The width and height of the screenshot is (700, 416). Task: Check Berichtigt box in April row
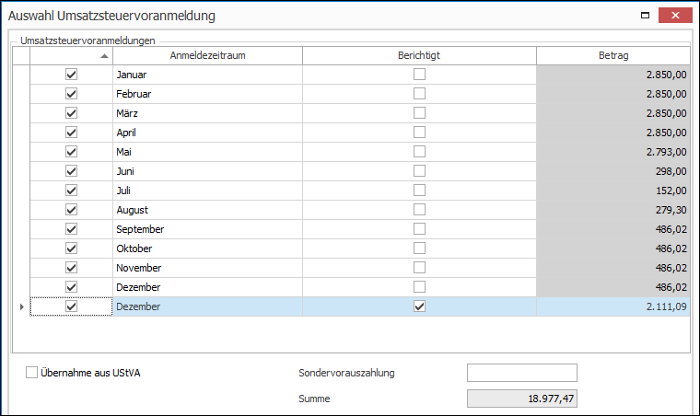[419, 132]
